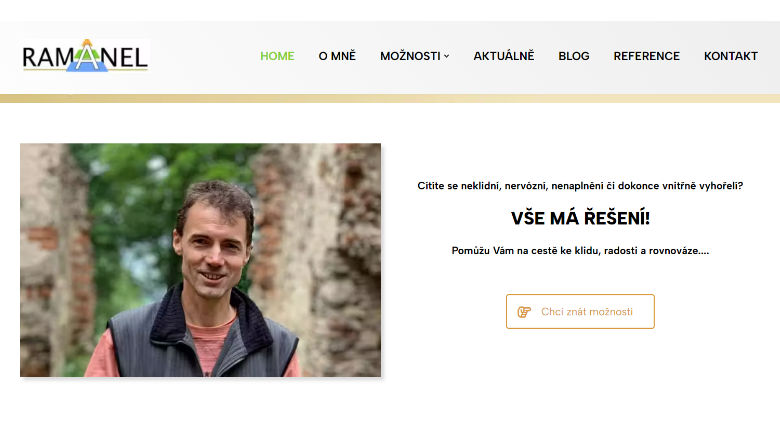Screen dimensions: 780x439
Task: Navigate to AKTUÁLNĚ
Action: [x=503, y=56]
